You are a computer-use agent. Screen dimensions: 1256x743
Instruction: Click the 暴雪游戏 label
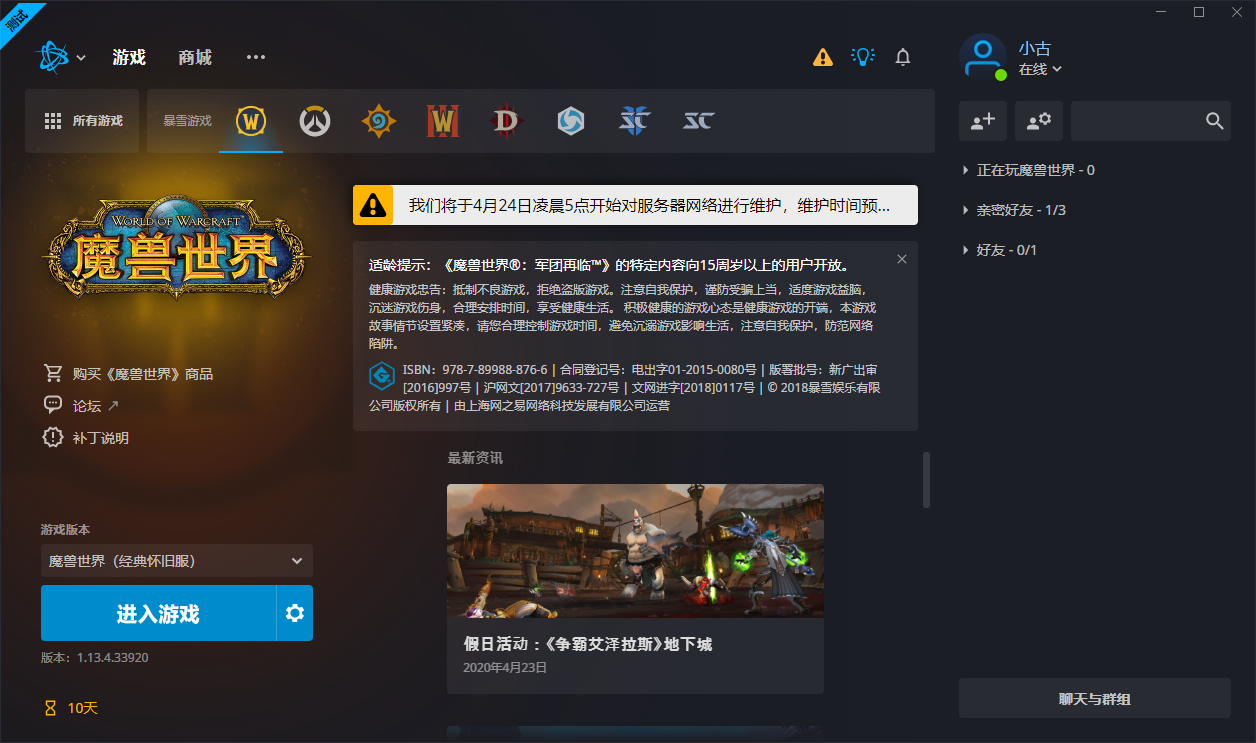(x=187, y=121)
